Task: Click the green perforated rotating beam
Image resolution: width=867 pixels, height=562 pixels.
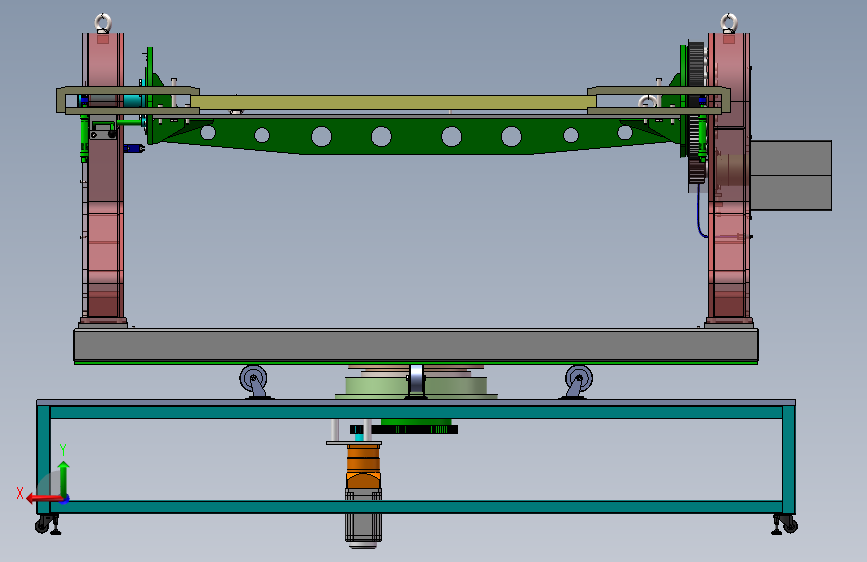Action: [x=415, y=136]
